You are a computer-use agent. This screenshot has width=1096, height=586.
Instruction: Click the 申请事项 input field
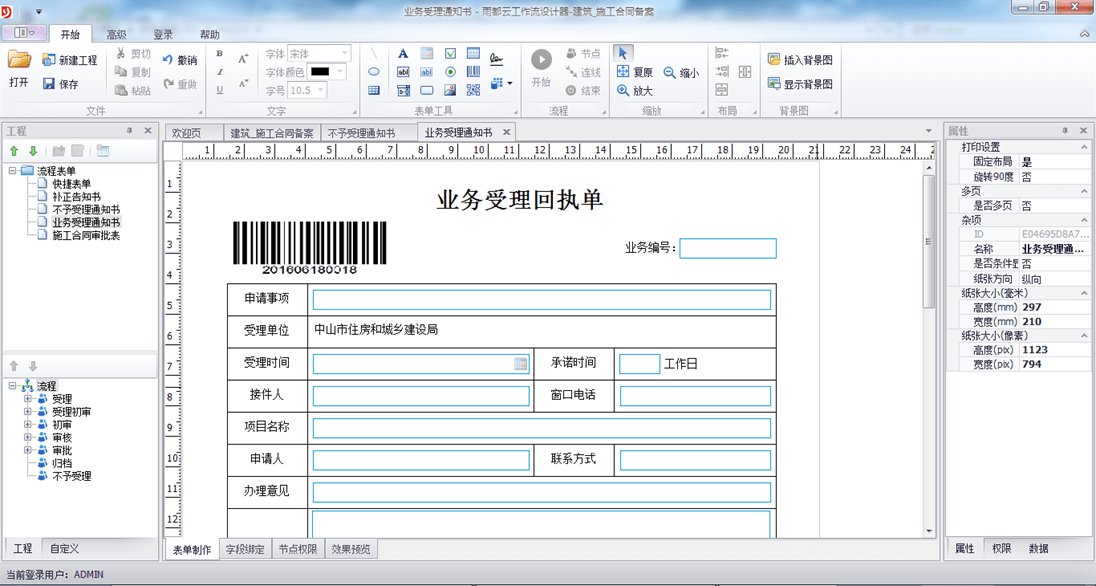click(542, 299)
